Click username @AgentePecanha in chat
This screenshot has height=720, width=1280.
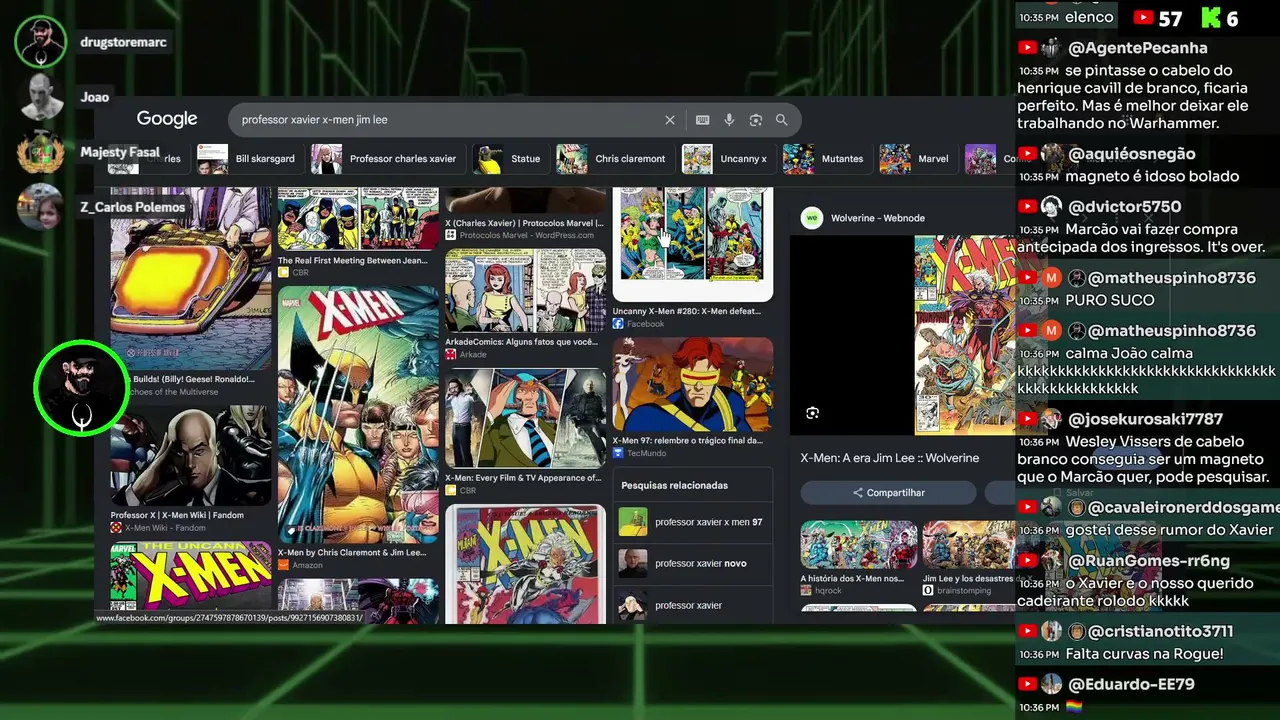click(1138, 48)
